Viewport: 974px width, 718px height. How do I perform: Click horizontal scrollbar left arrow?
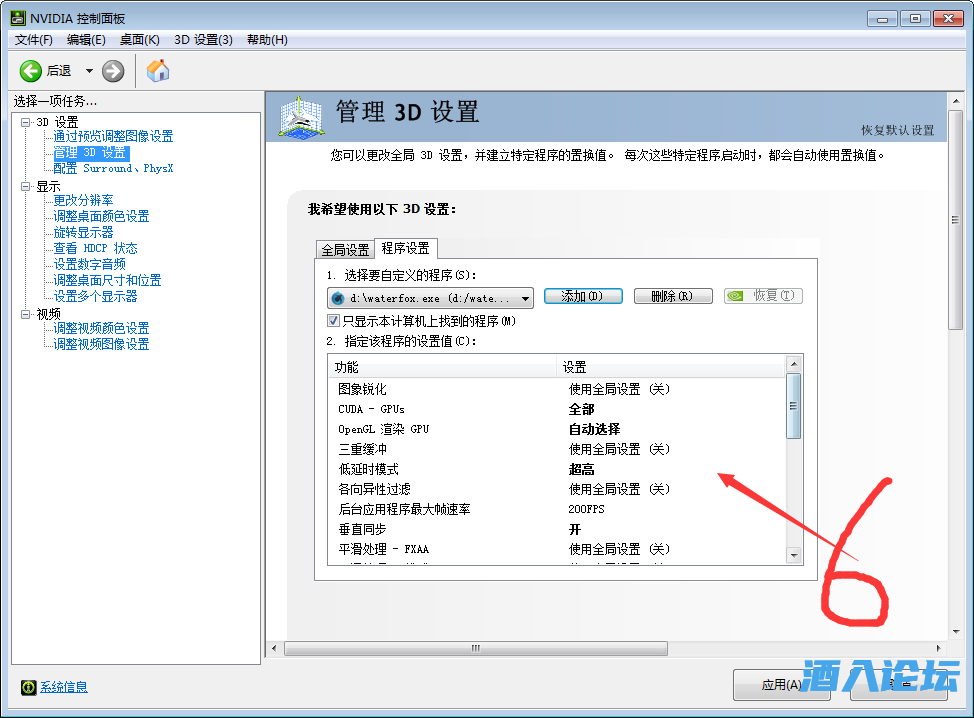[x=275, y=648]
